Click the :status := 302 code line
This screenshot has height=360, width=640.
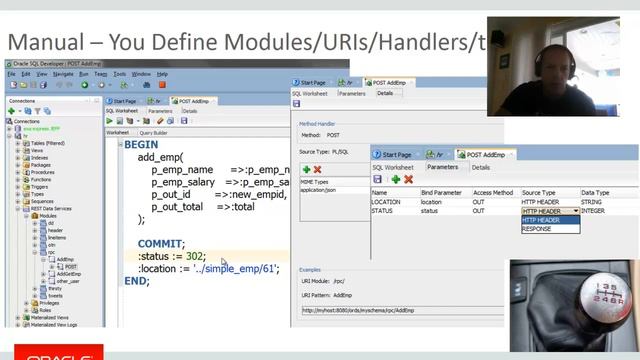tap(172, 256)
